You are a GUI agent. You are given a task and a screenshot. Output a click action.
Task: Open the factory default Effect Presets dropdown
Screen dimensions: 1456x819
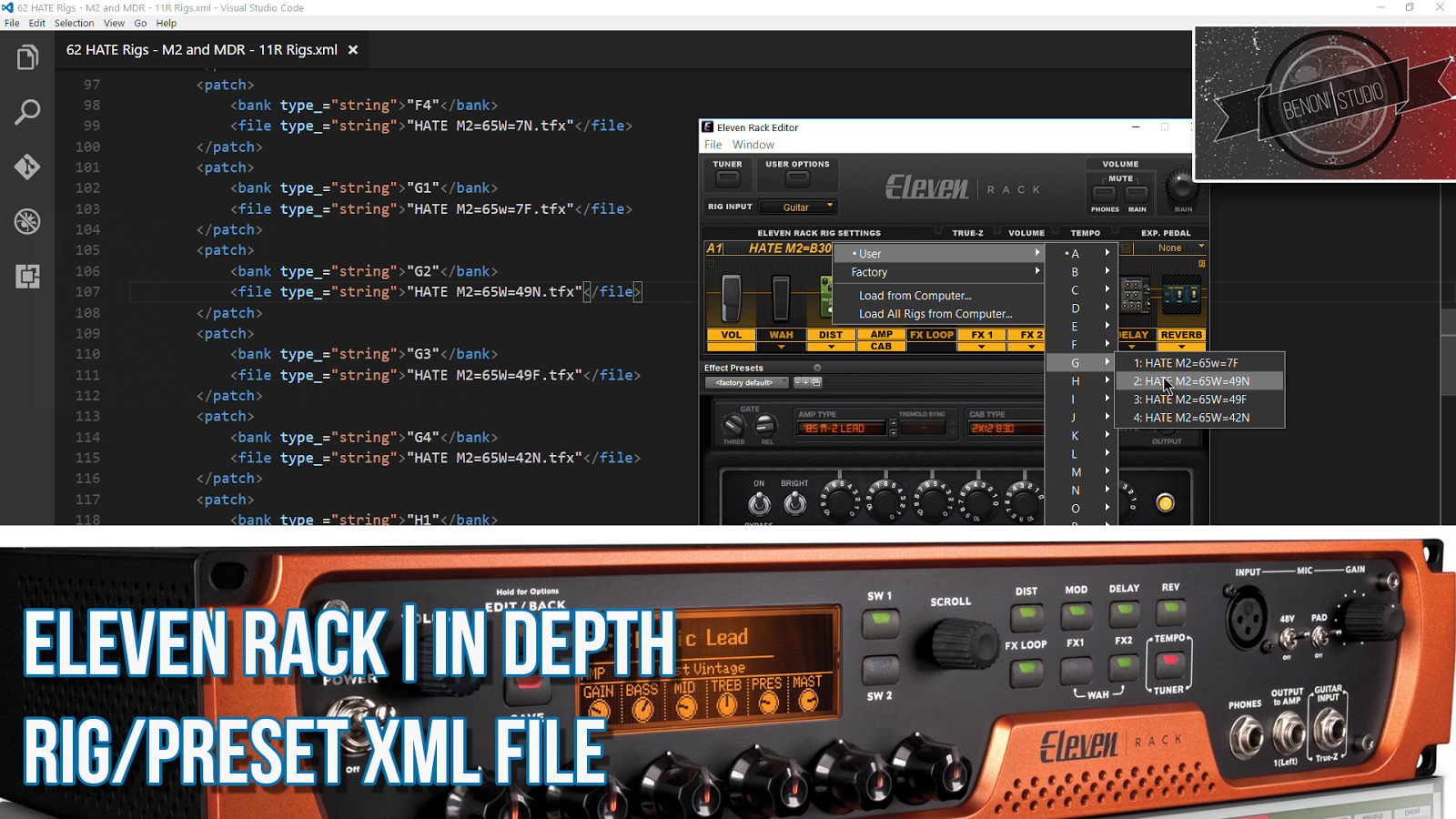746,382
